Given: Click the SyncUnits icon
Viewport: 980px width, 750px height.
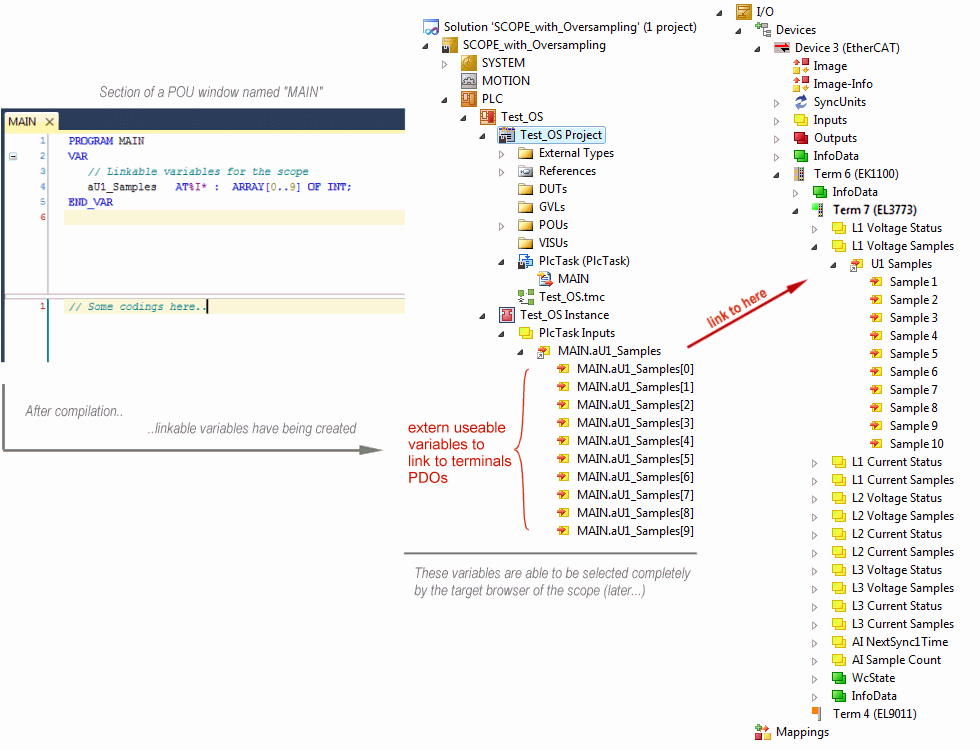Looking at the screenshot, I should pos(800,102).
